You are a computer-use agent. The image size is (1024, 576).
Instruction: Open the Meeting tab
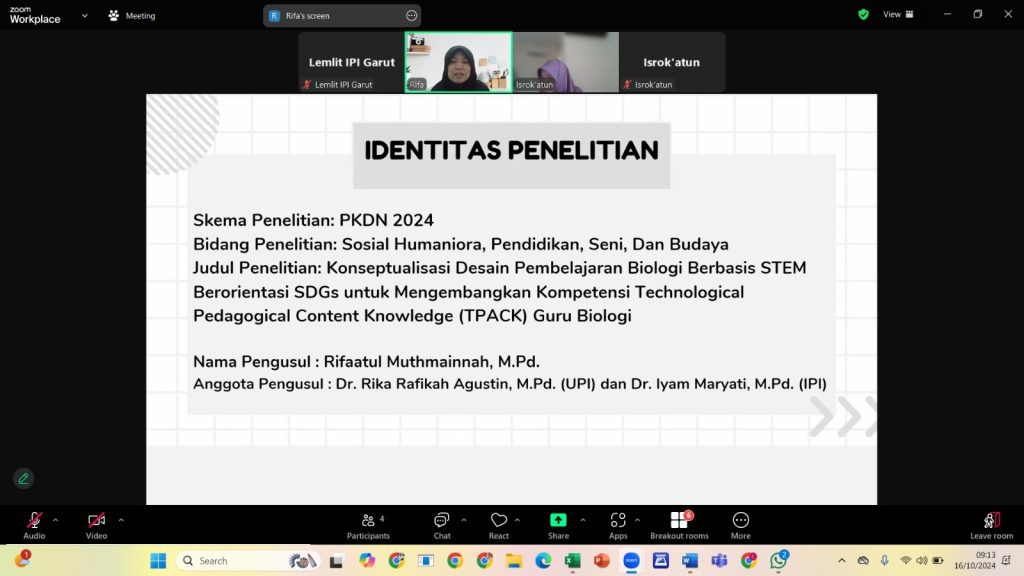coord(132,16)
